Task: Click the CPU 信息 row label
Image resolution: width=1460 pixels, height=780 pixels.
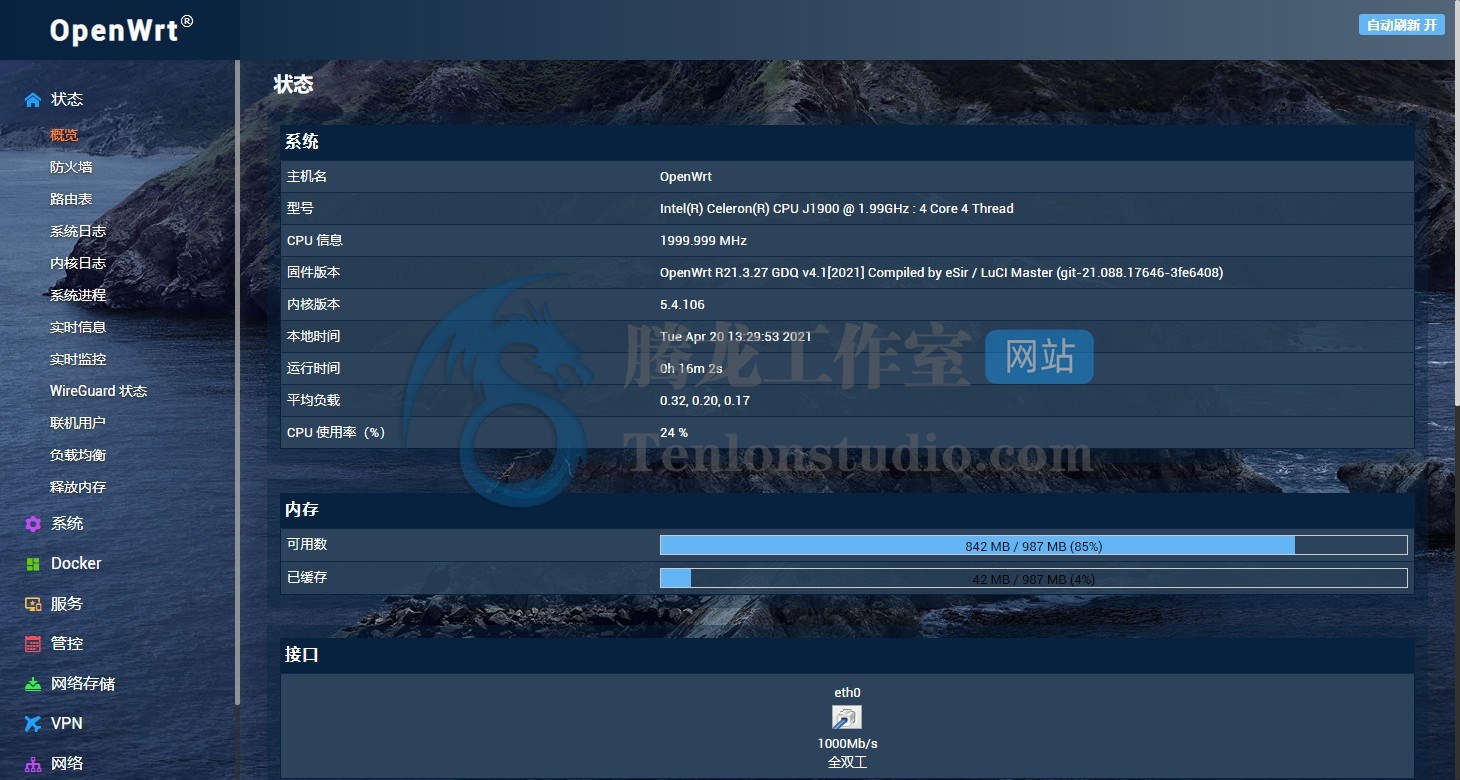Action: coord(314,241)
